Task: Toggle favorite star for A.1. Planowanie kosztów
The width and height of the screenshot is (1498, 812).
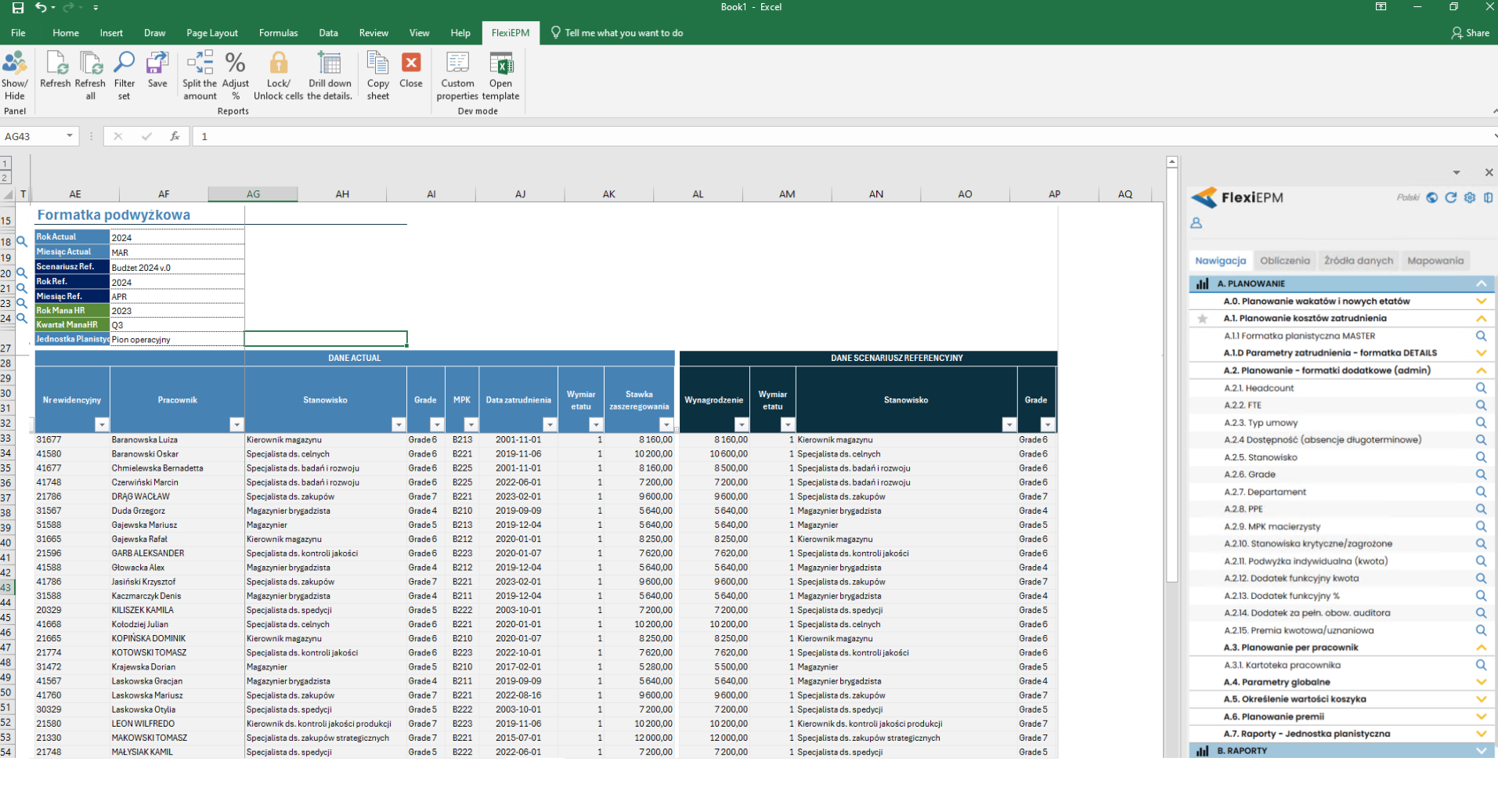Action: (x=1203, y=319)
